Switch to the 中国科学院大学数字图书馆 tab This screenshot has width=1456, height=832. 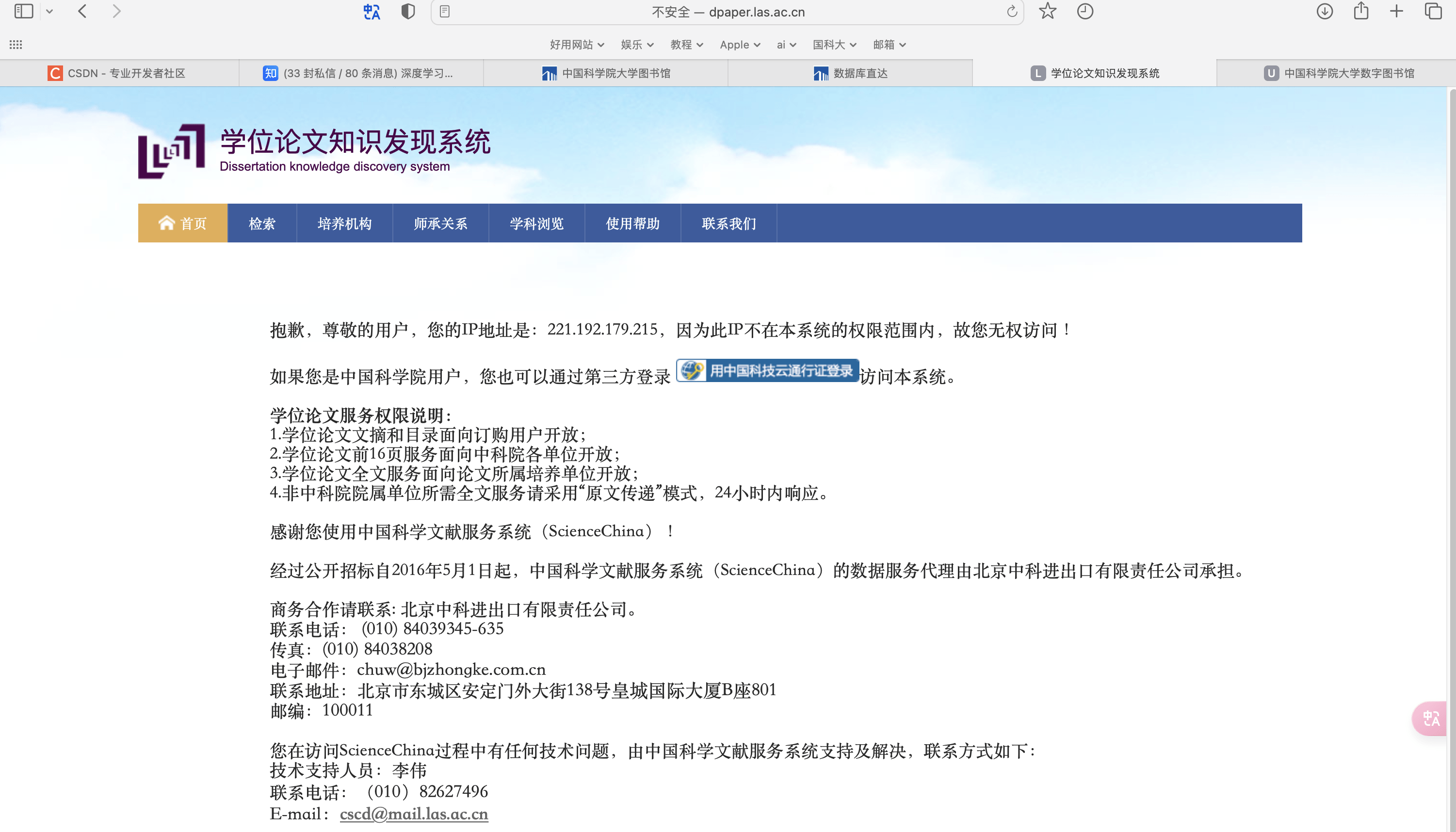(x=1337, y=73)
